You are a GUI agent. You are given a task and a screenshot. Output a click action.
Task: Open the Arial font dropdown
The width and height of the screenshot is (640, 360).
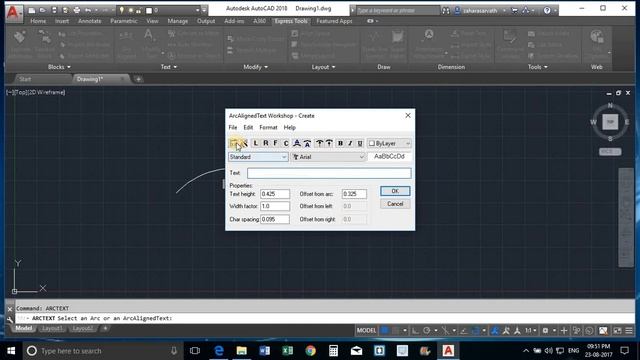pos(328,157)
